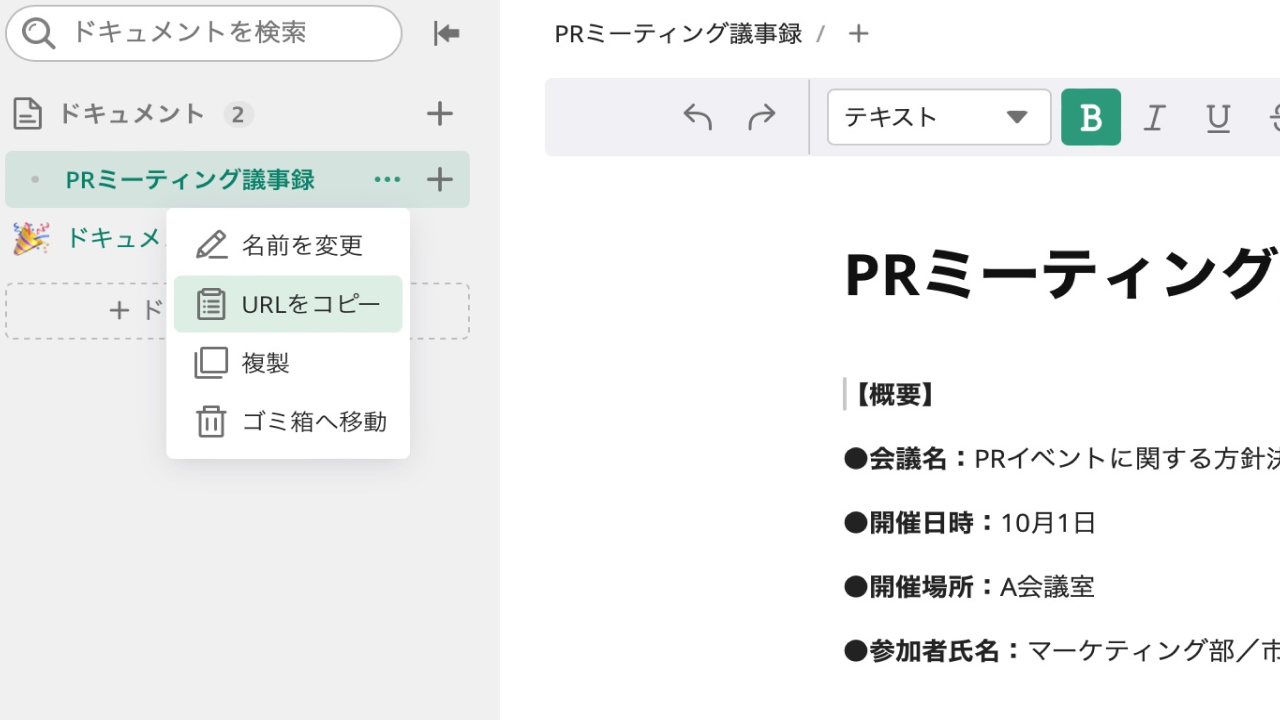Click the plus next to PRミーティング議事録

438,179
